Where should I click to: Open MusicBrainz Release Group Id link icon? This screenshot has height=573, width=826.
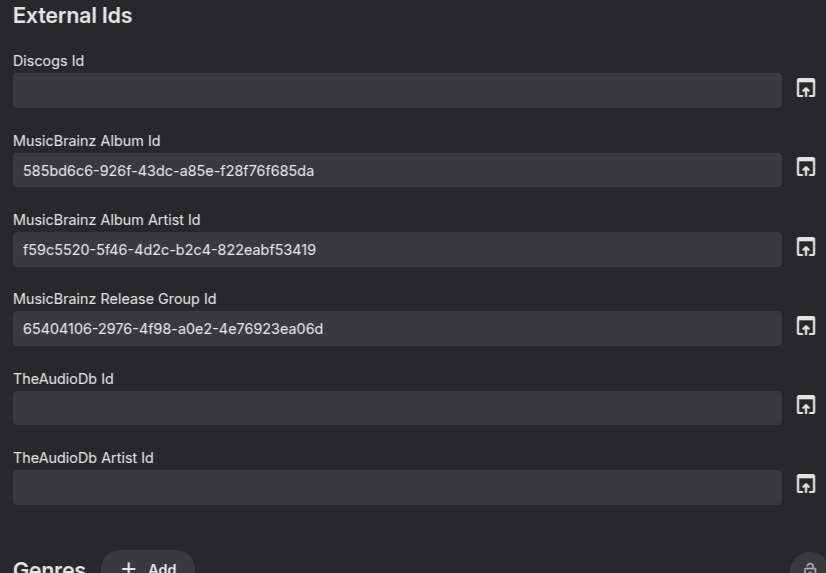pos(805,326)
